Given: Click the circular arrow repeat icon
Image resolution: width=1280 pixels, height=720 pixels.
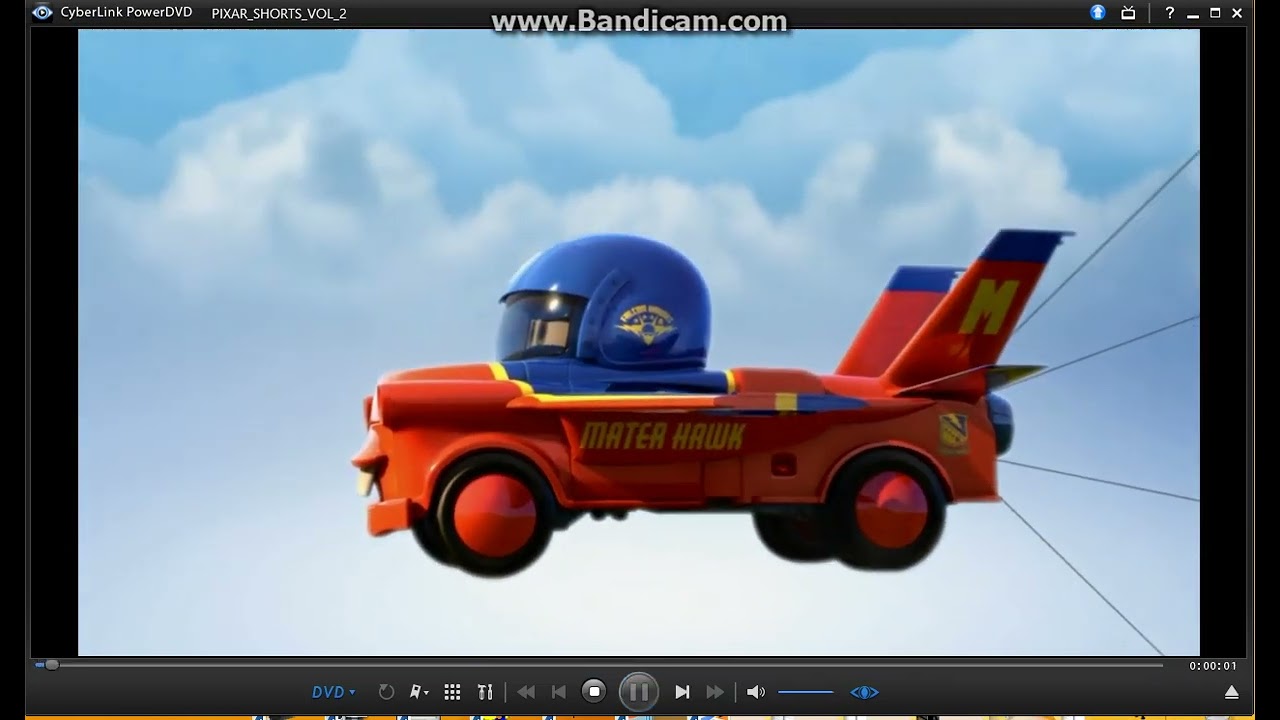Looking at the screenshot, I should 386,692.
